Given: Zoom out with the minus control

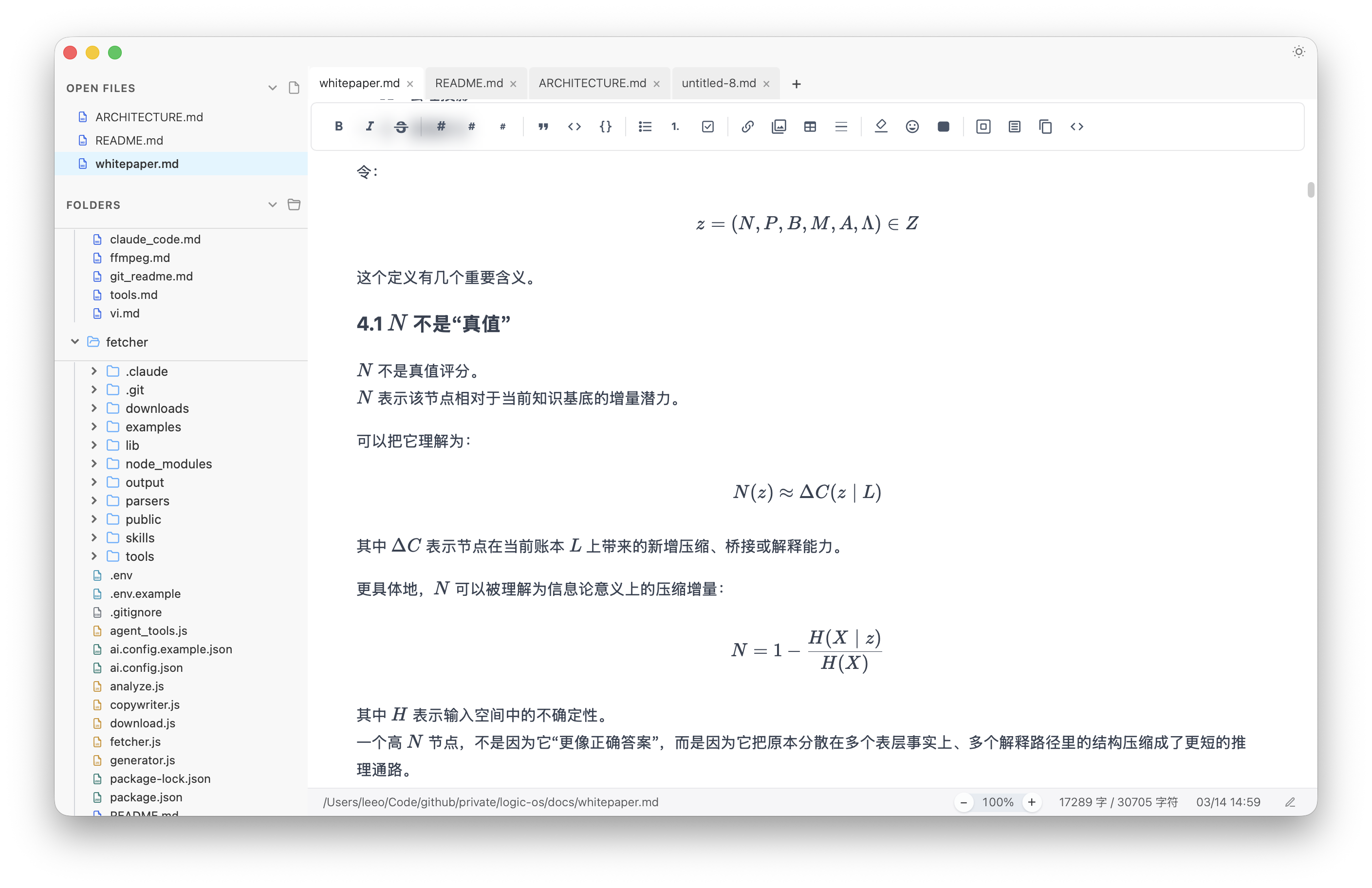Looking at the screenshot, I should click(964, 801).
